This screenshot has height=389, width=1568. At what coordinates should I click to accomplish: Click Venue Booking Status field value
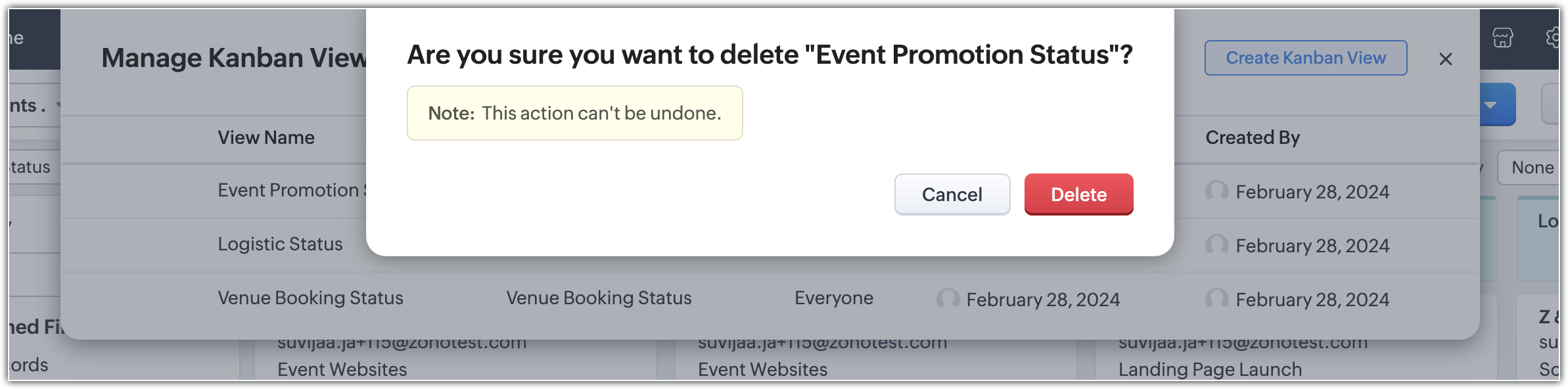[x=599, y=298]
